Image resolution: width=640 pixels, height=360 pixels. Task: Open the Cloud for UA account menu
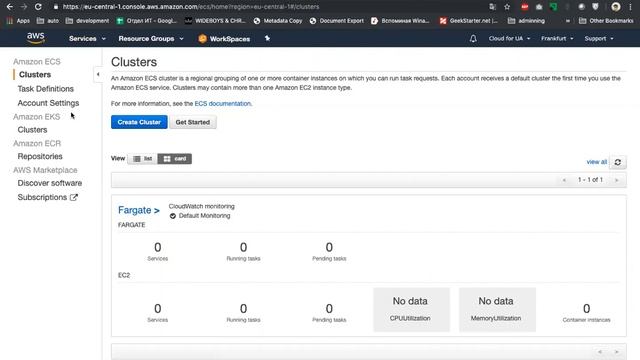coord(509,38)
